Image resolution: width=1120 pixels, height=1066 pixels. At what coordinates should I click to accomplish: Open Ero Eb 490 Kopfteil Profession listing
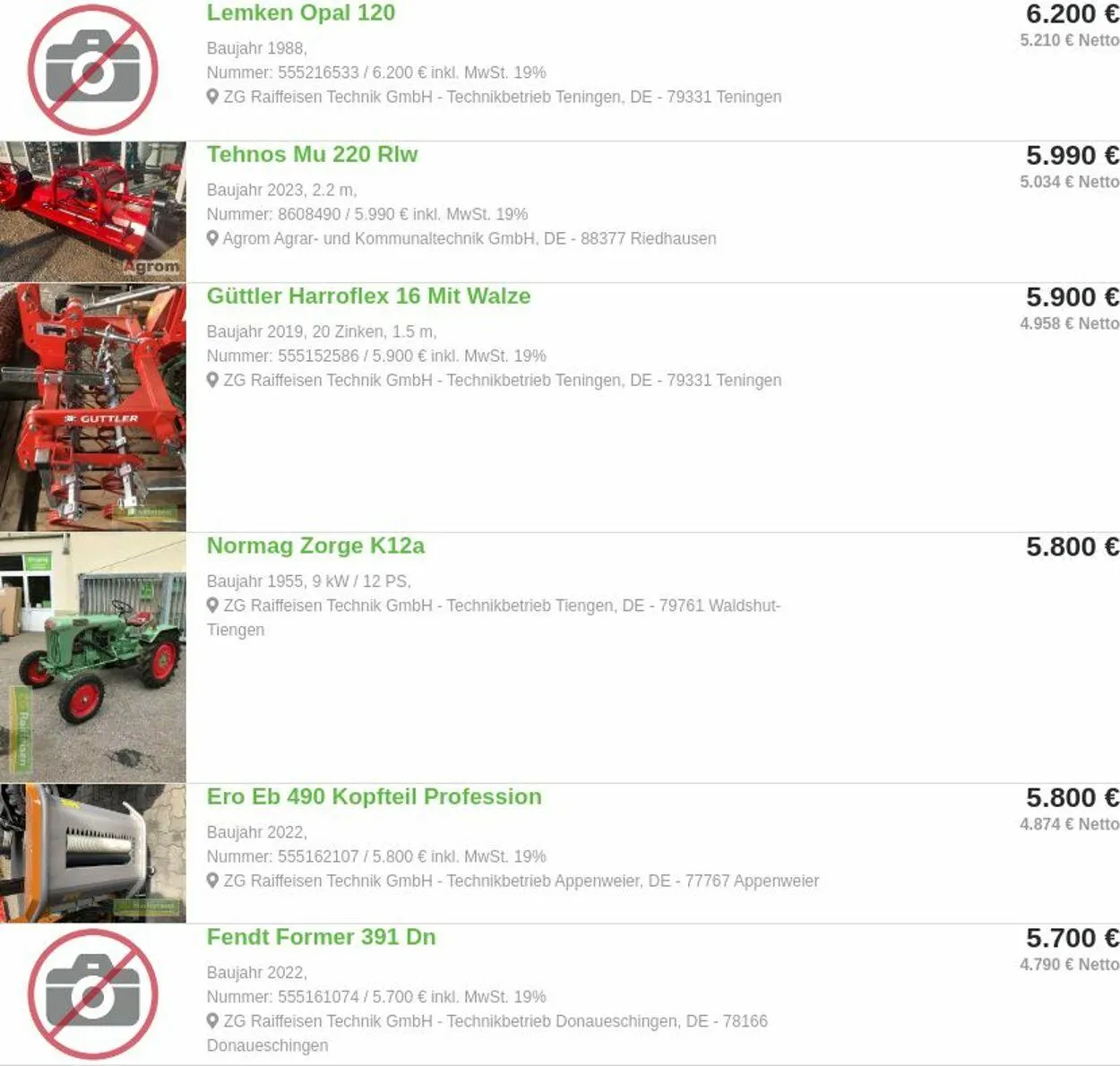[374, 796]
